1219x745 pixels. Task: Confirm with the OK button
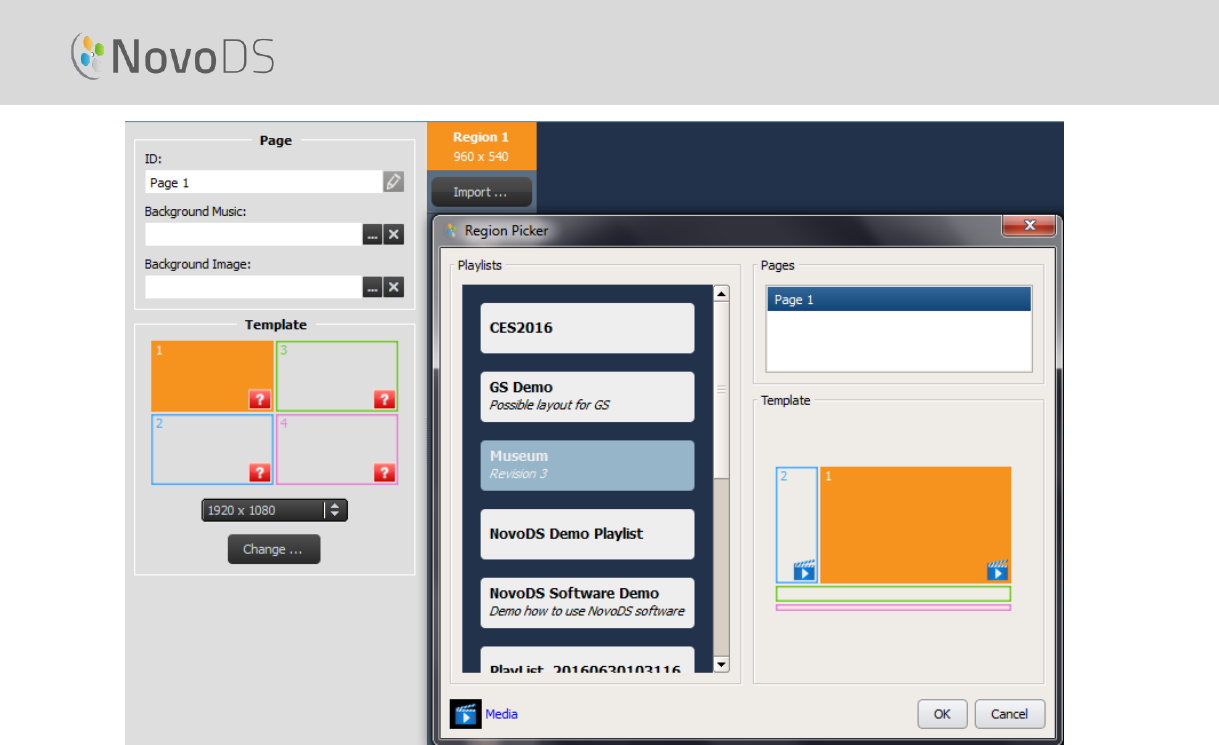[942, 714]
